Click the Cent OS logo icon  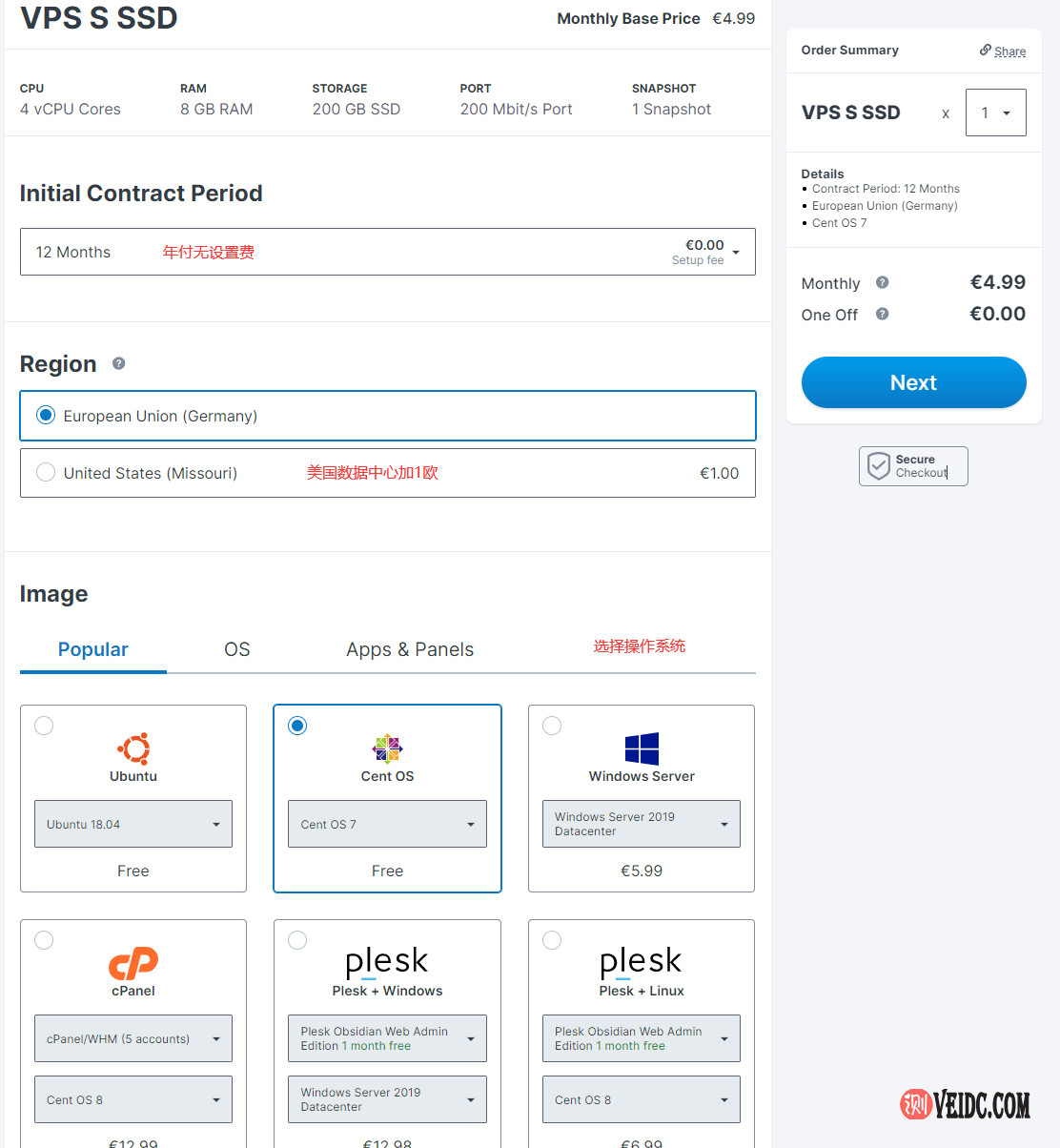[x=387, y=749]
